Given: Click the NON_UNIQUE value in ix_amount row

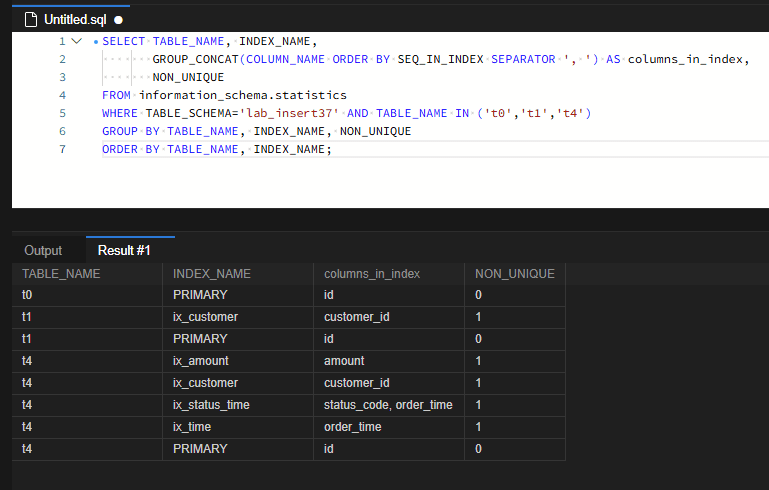Looking at the screenshot, I should 515,361.
